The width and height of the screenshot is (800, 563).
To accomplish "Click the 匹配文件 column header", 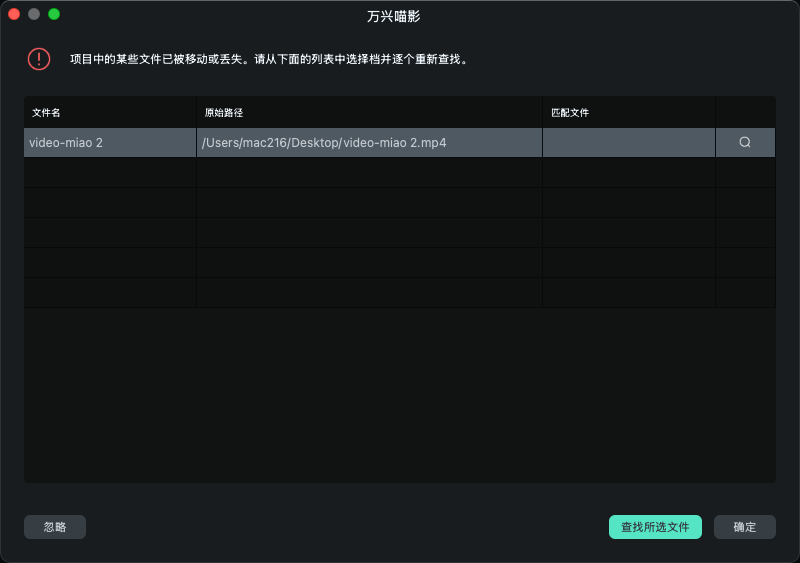I will tap(629, 112).
